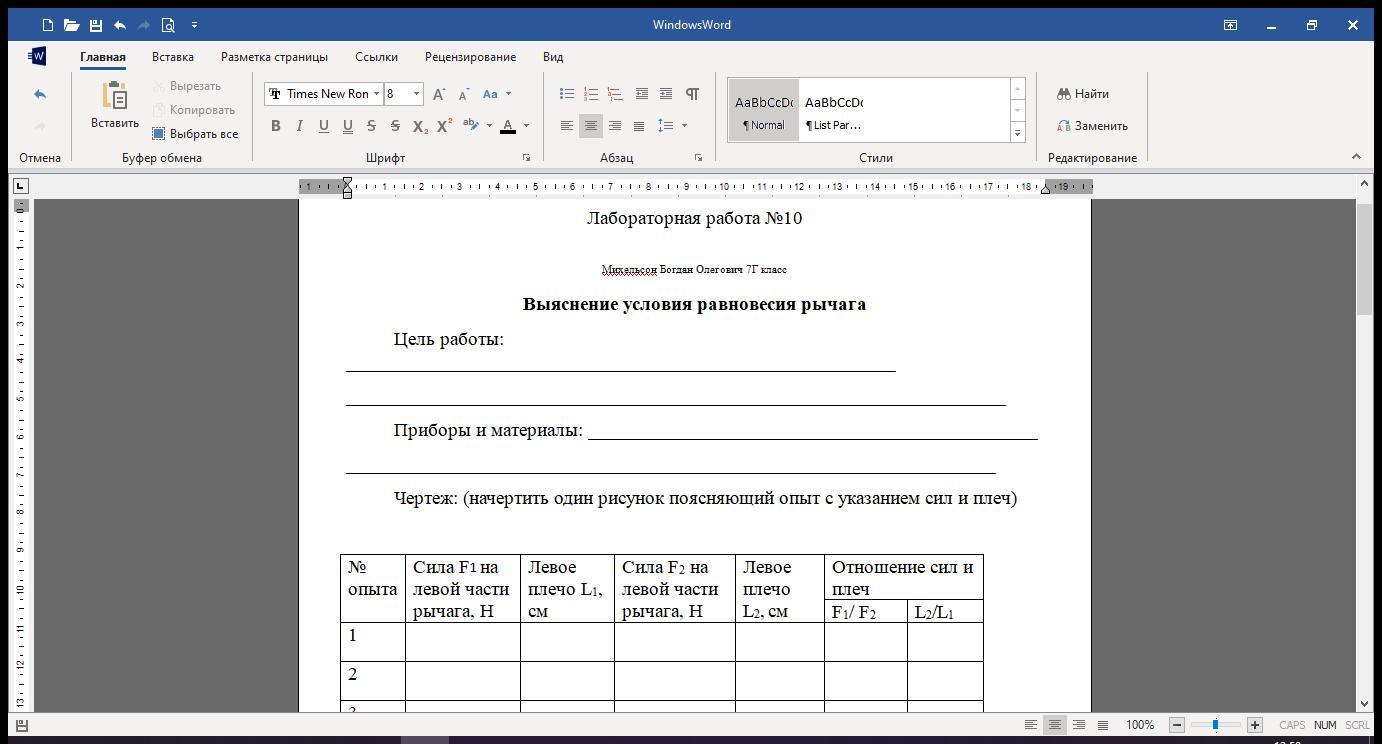1382x744 pixels.
Task: Insert a bulleted list
Action: (567, 94)
